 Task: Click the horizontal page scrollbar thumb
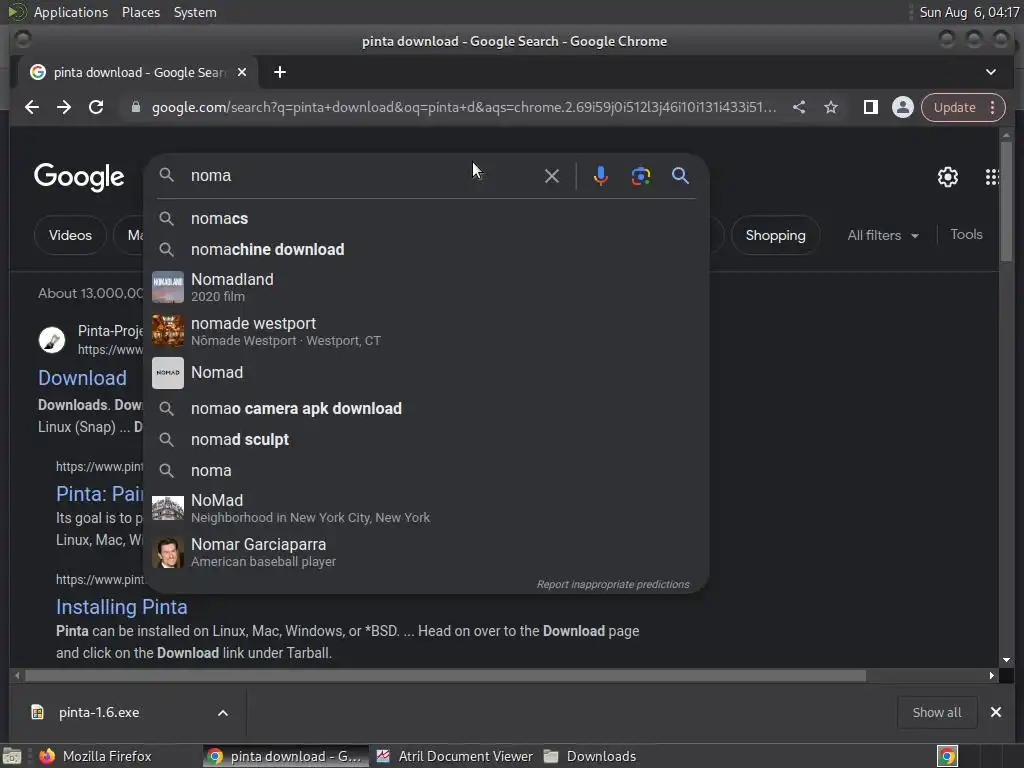coord(445,676)
